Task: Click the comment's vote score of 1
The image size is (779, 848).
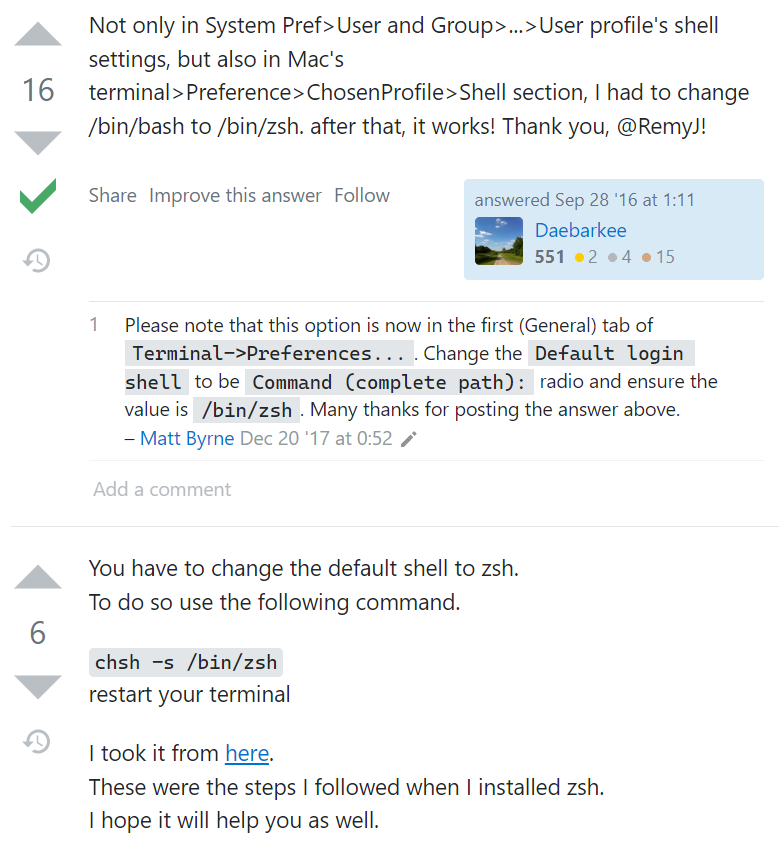Action: (x=94, y=325)
